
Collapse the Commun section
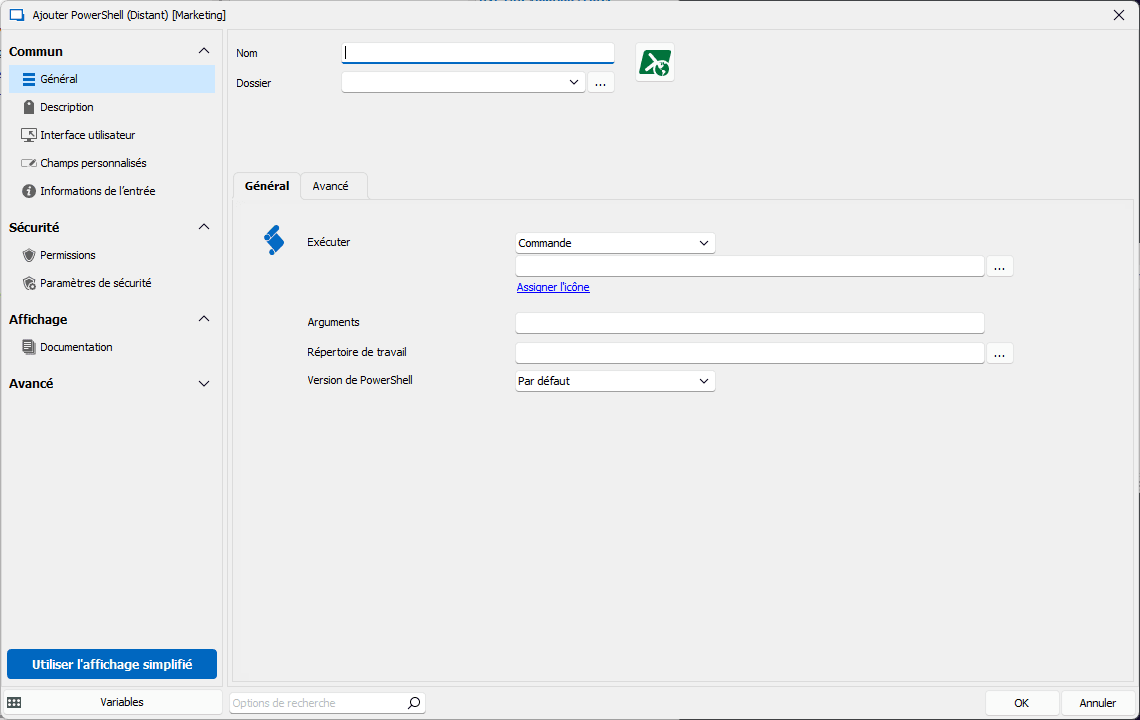(x=204, y=51)
